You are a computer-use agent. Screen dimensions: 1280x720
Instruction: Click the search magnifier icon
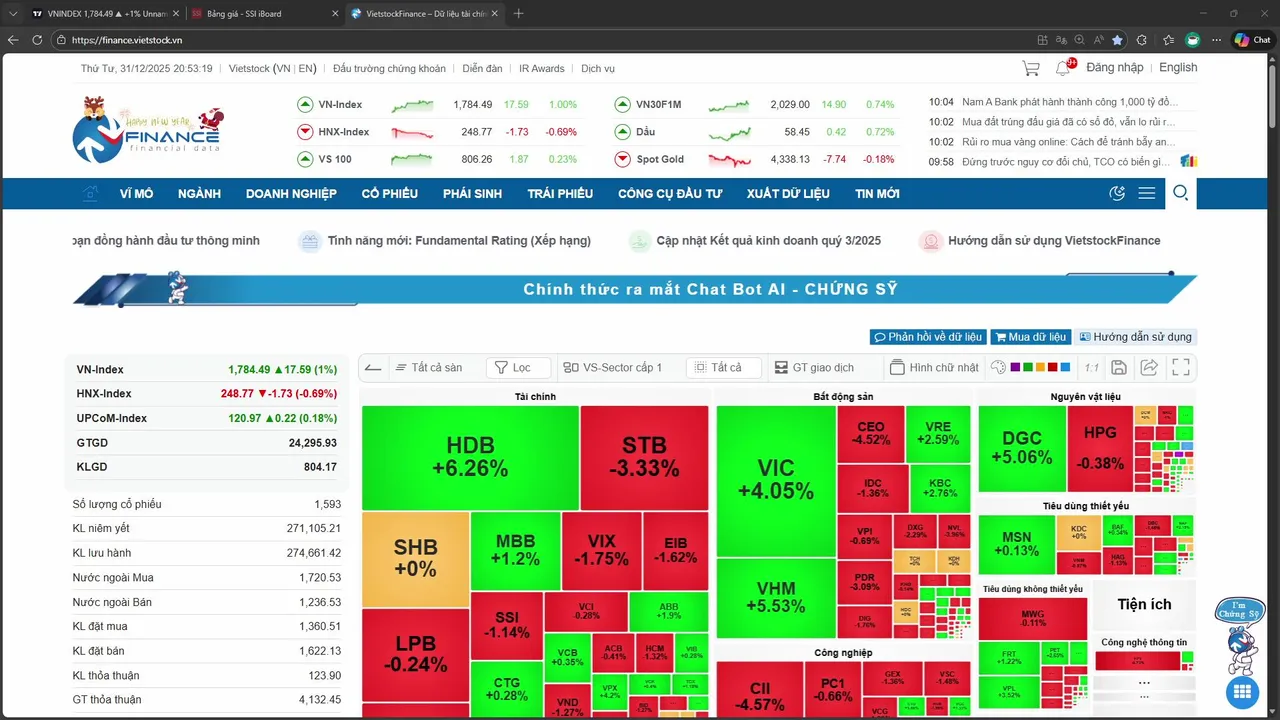(1180, 193)
